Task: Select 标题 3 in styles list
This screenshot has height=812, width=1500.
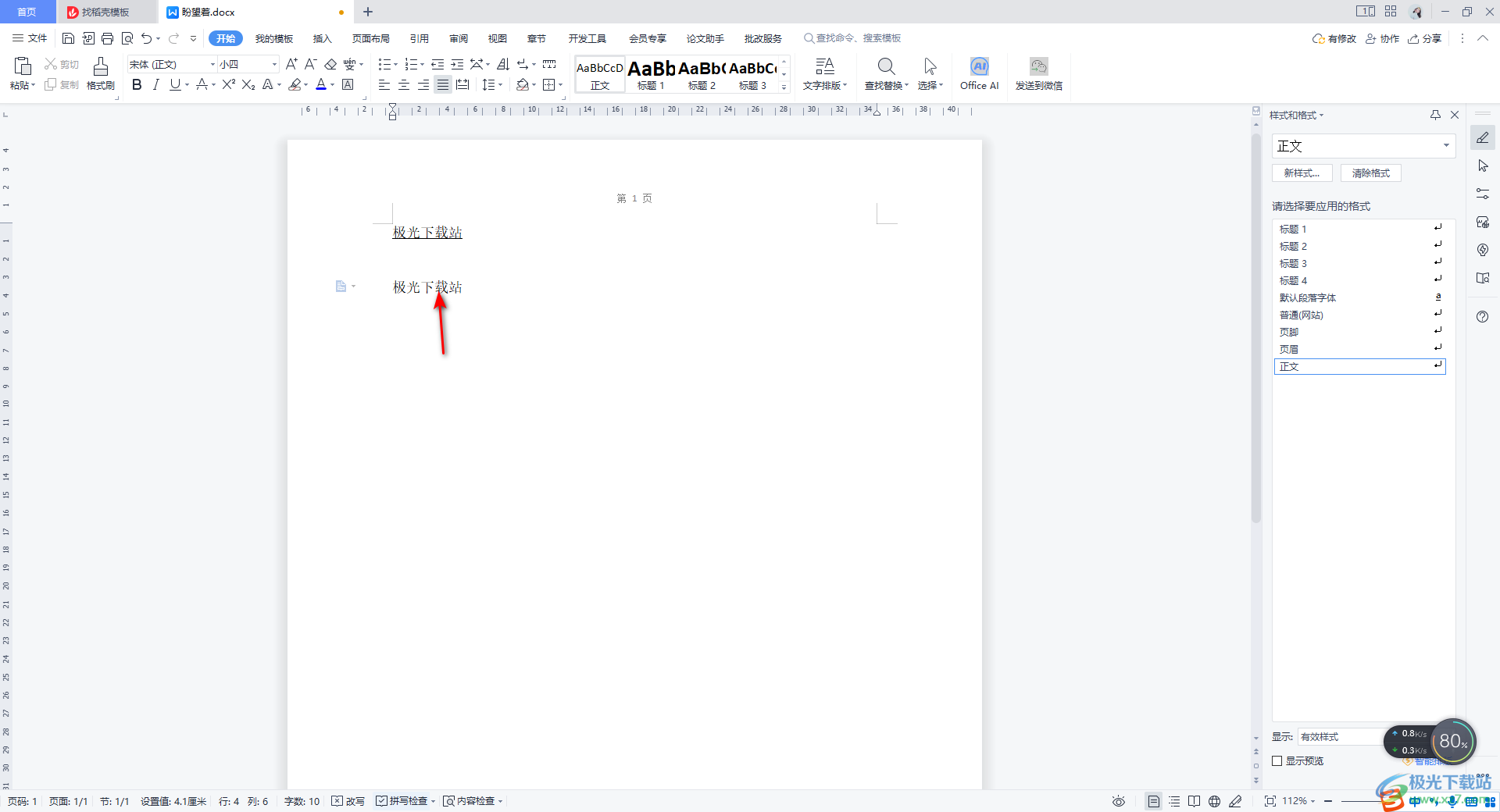Action: point(1359,263)
